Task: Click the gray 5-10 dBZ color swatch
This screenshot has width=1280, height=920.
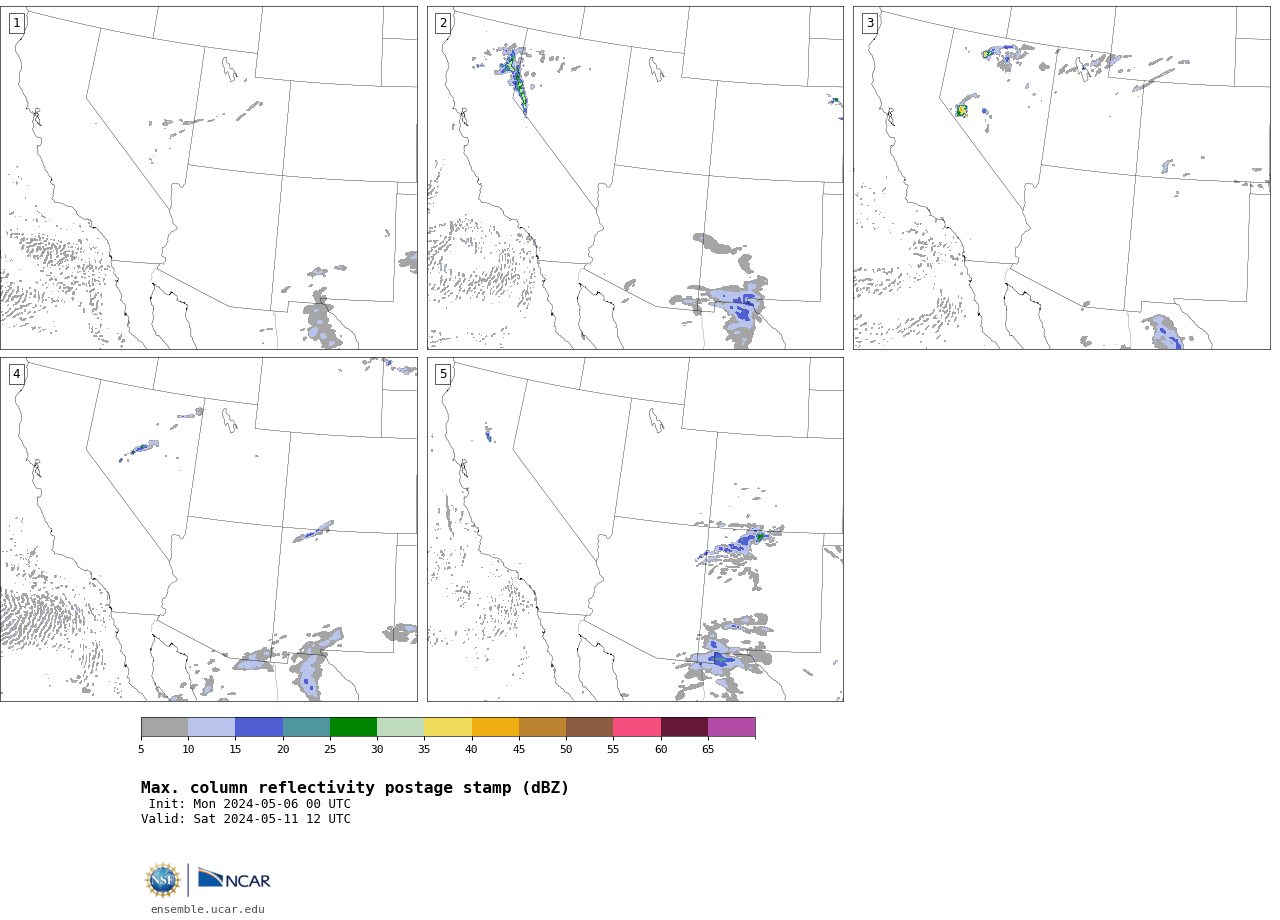Action: tap(164, 727)
